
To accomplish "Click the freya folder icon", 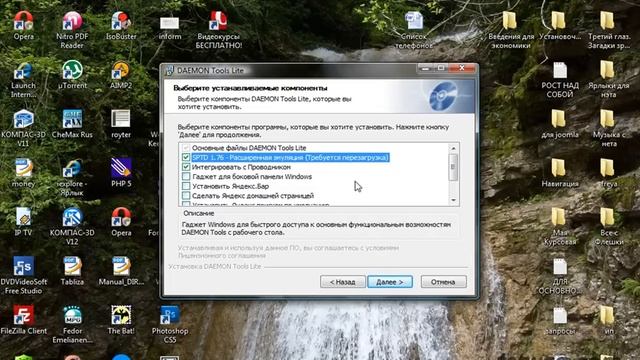I will tap(609, 173).
